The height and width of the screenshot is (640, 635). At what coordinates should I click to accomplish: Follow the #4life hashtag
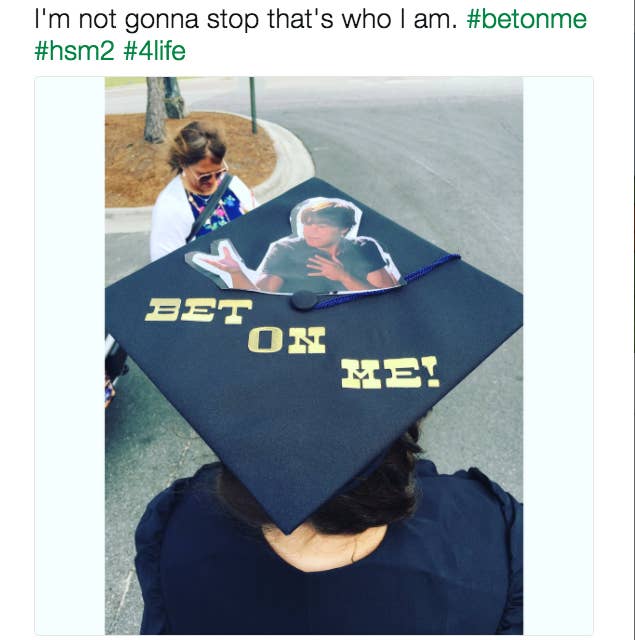(154, 51)
